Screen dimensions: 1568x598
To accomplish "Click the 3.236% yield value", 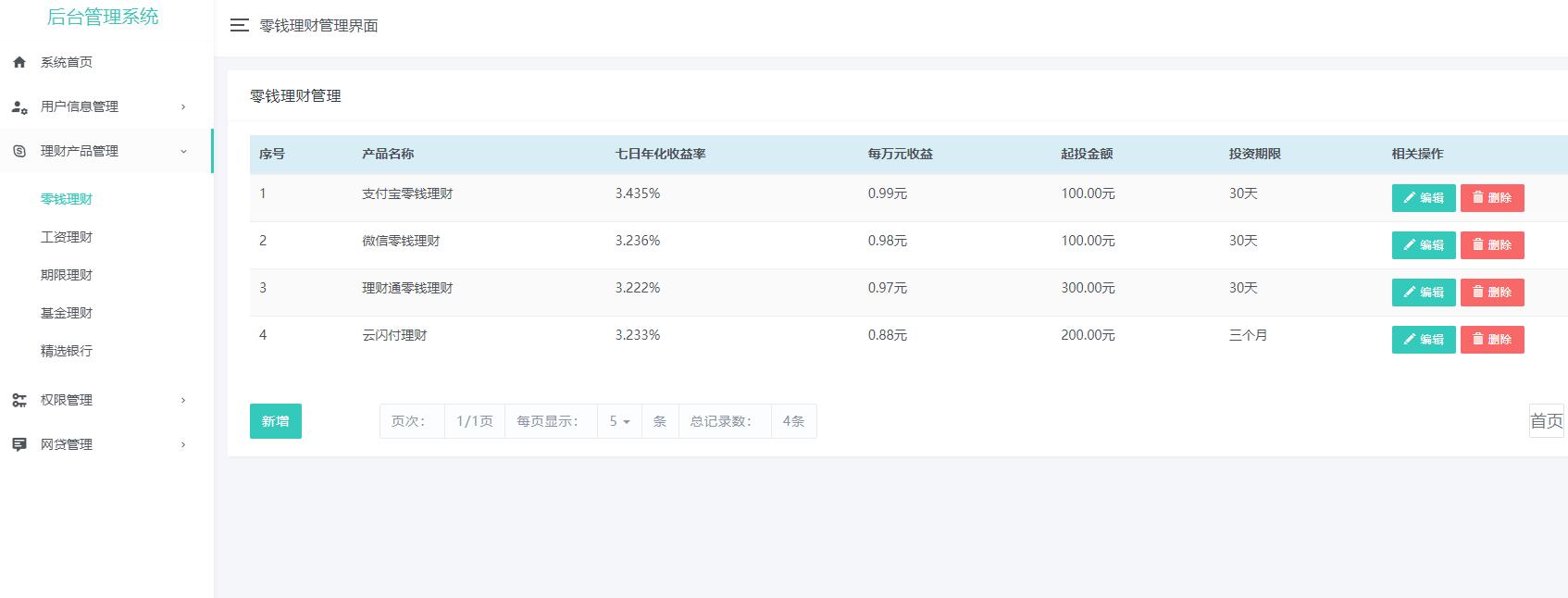I will click(x=638, y=241).
